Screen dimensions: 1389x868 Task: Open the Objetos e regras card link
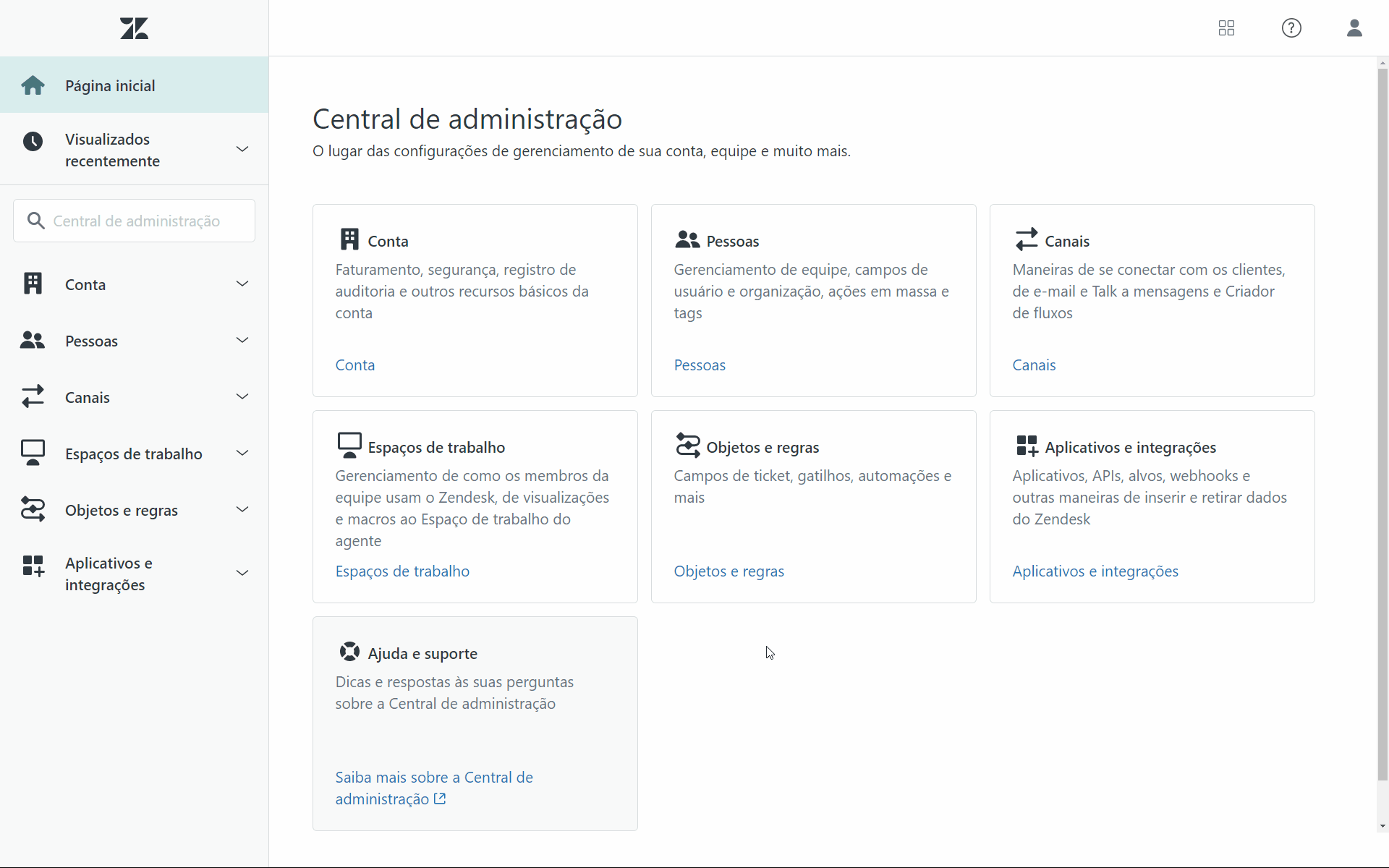point(729,571)
